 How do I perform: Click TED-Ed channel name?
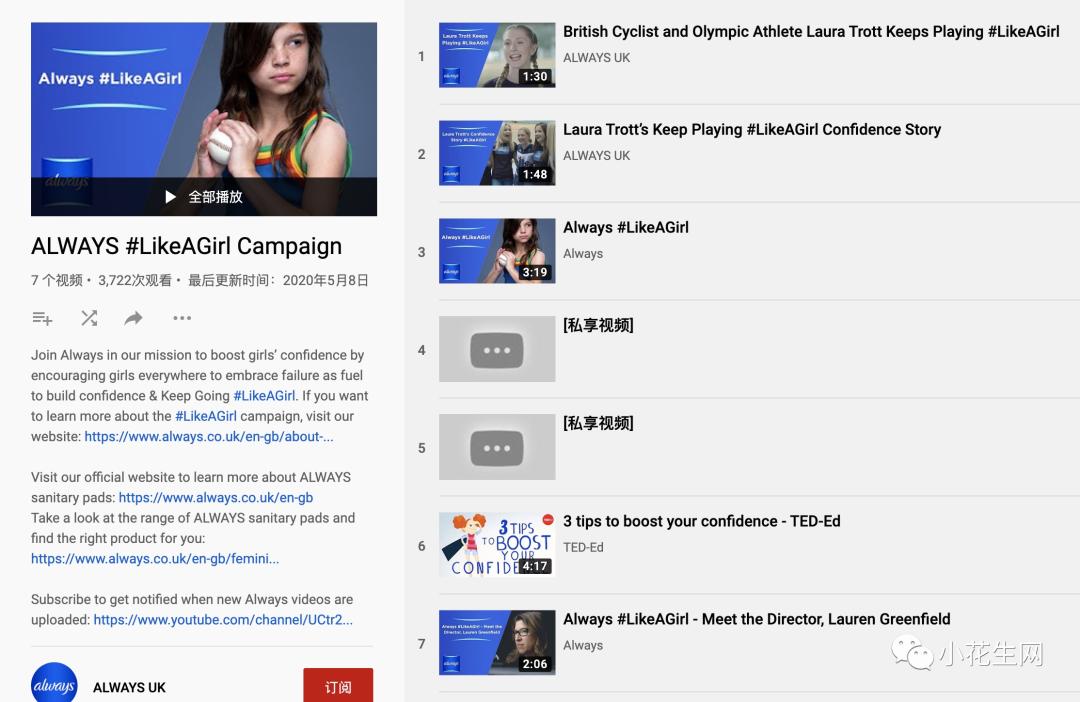pyautogui.click(x=583, y=548)
